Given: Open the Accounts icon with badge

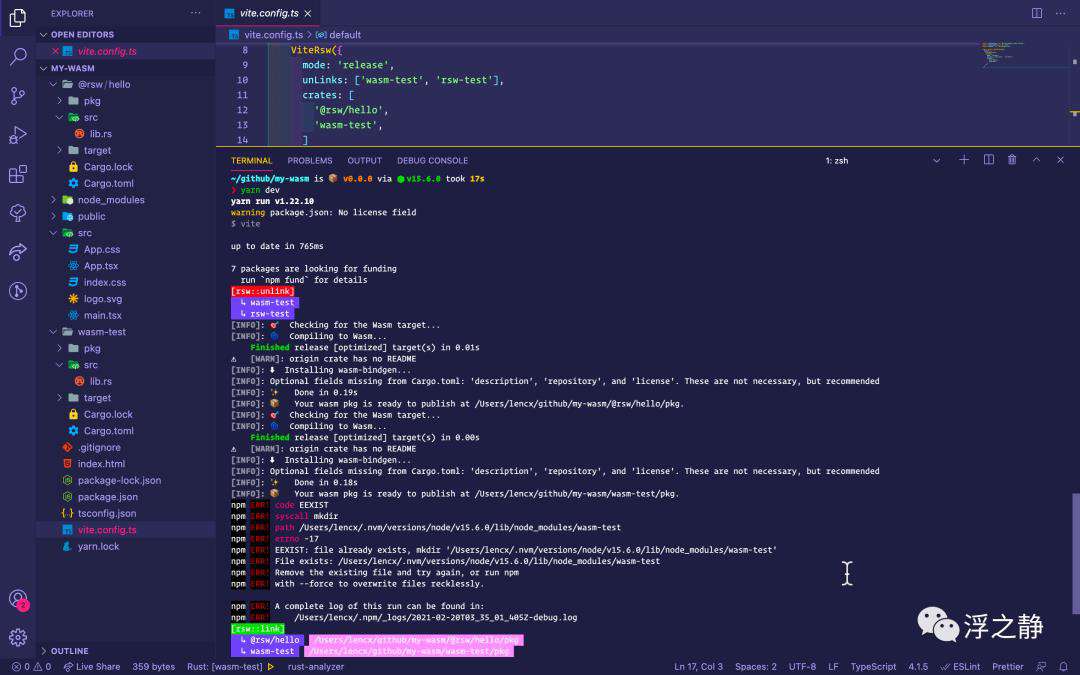Looking at the screenshot, I should [x=18, y=599].
